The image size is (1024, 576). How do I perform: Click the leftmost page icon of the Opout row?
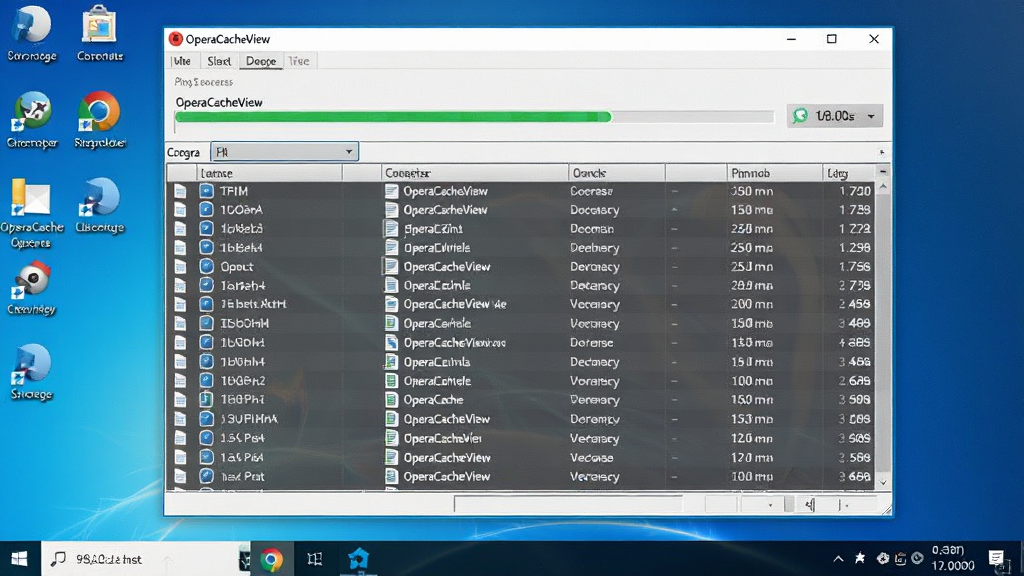pos(180,266)
